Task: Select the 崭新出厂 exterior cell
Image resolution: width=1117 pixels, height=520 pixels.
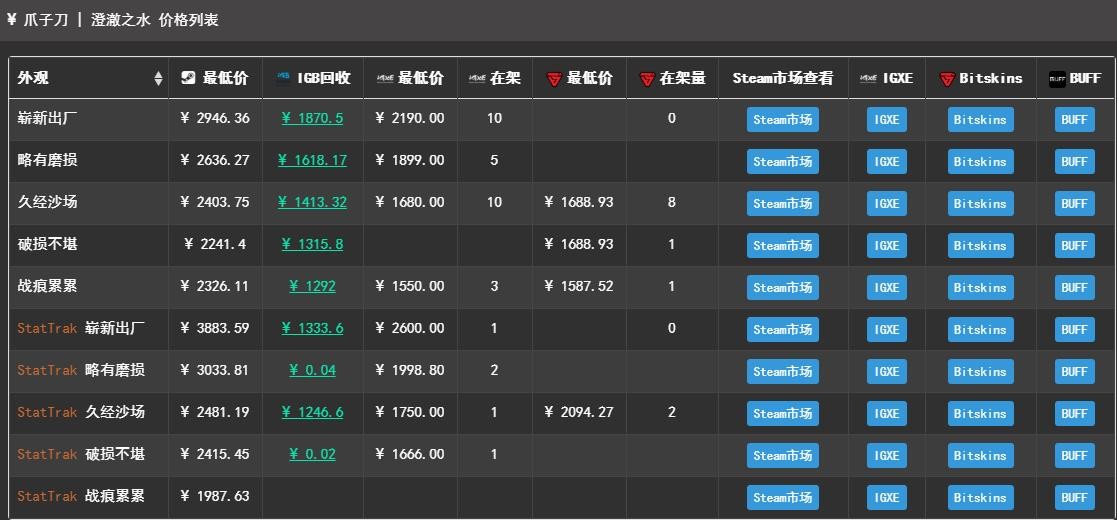Action: [x=88, y=118]
